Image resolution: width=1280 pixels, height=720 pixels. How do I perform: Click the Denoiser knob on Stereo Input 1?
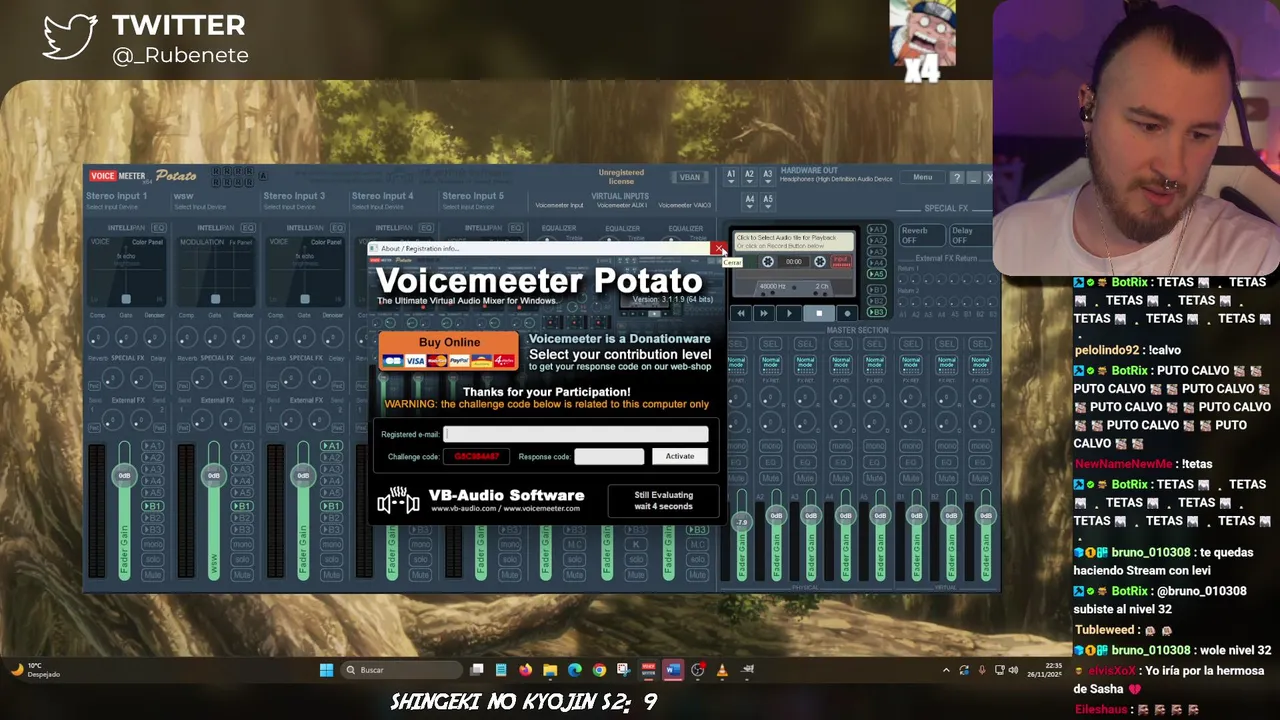(154, 336)
